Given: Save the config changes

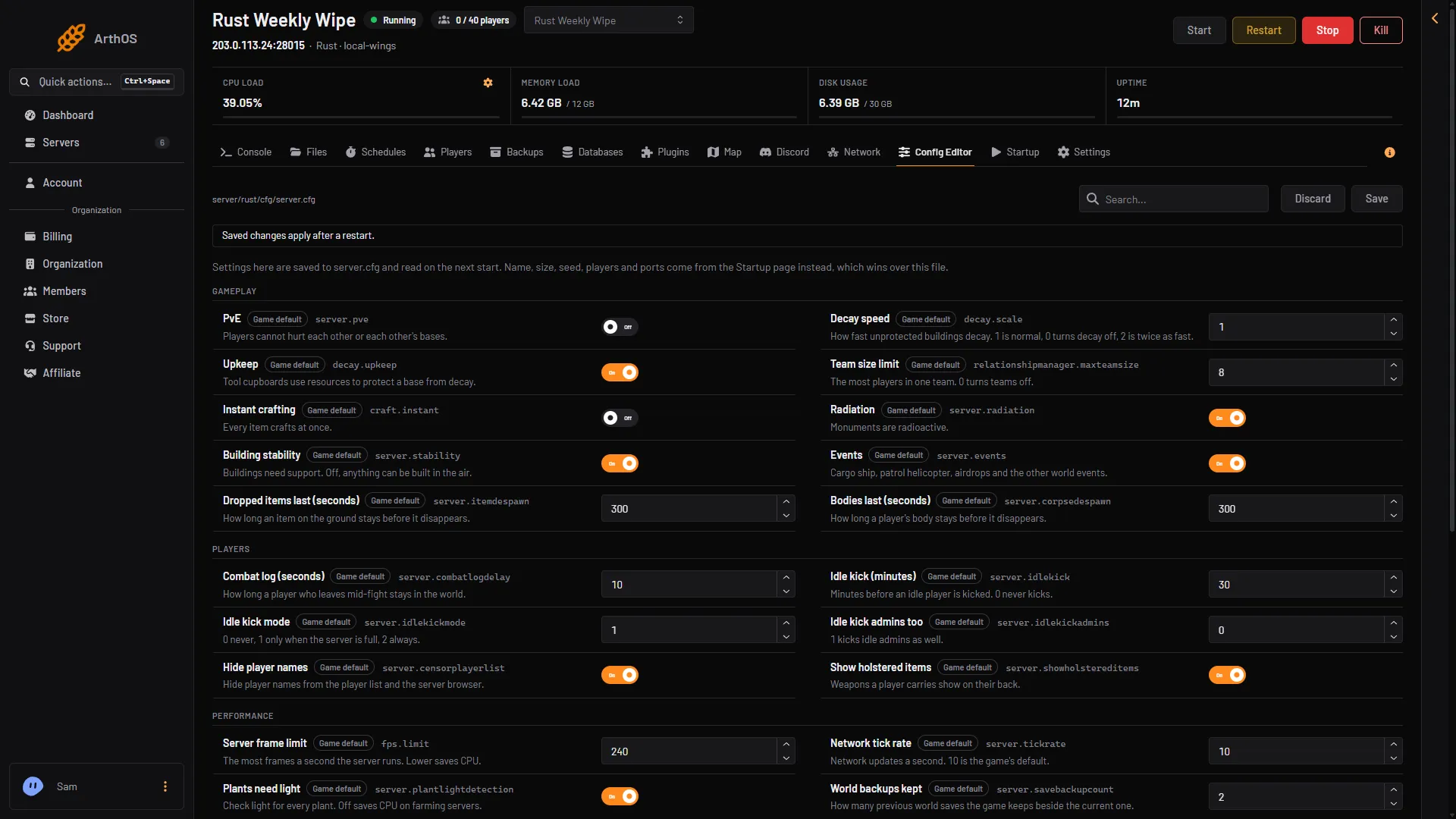Looking at the screenshot, I should tap(1376, 199).
